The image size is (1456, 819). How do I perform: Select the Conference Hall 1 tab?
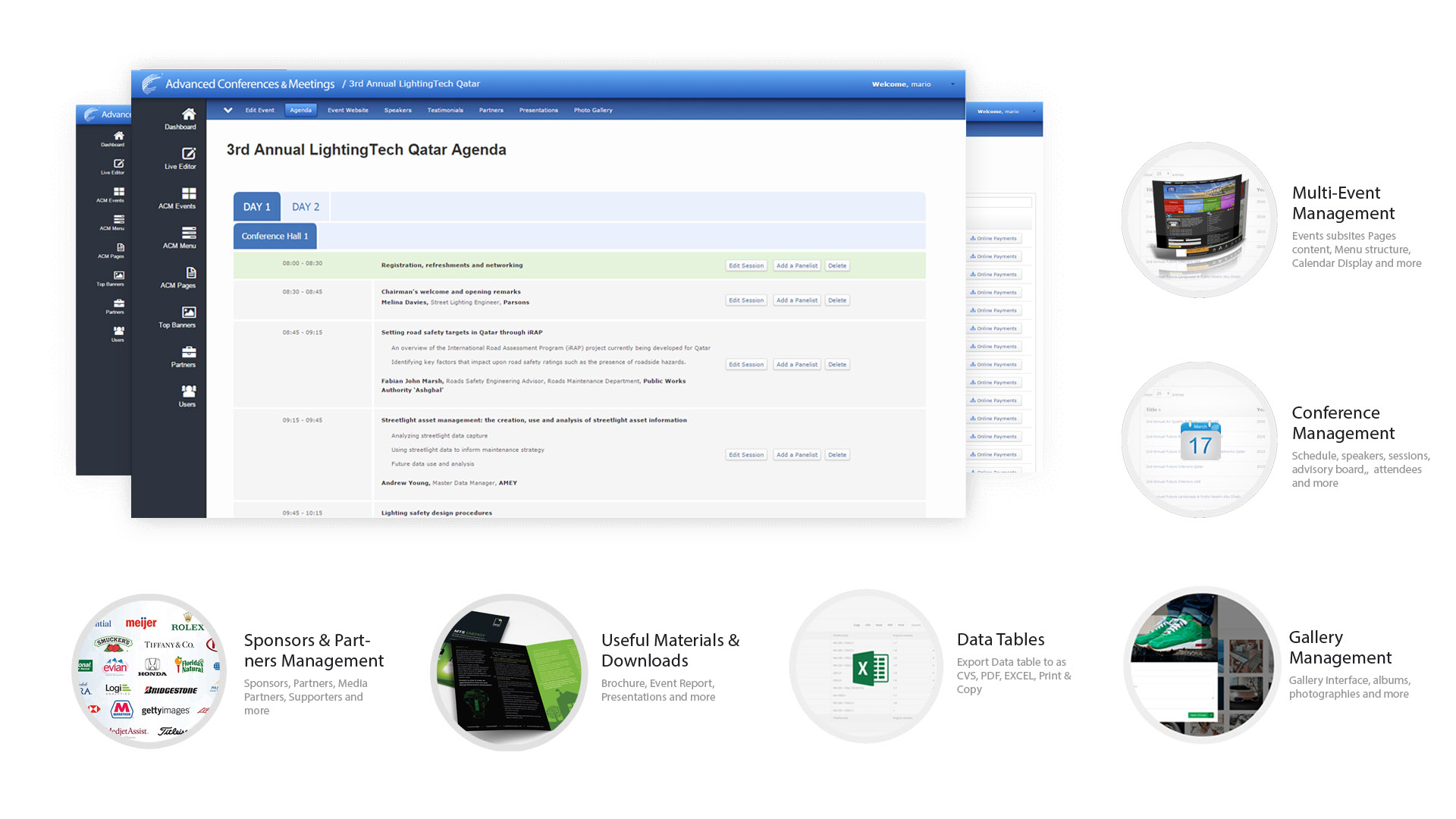[275, 237]
